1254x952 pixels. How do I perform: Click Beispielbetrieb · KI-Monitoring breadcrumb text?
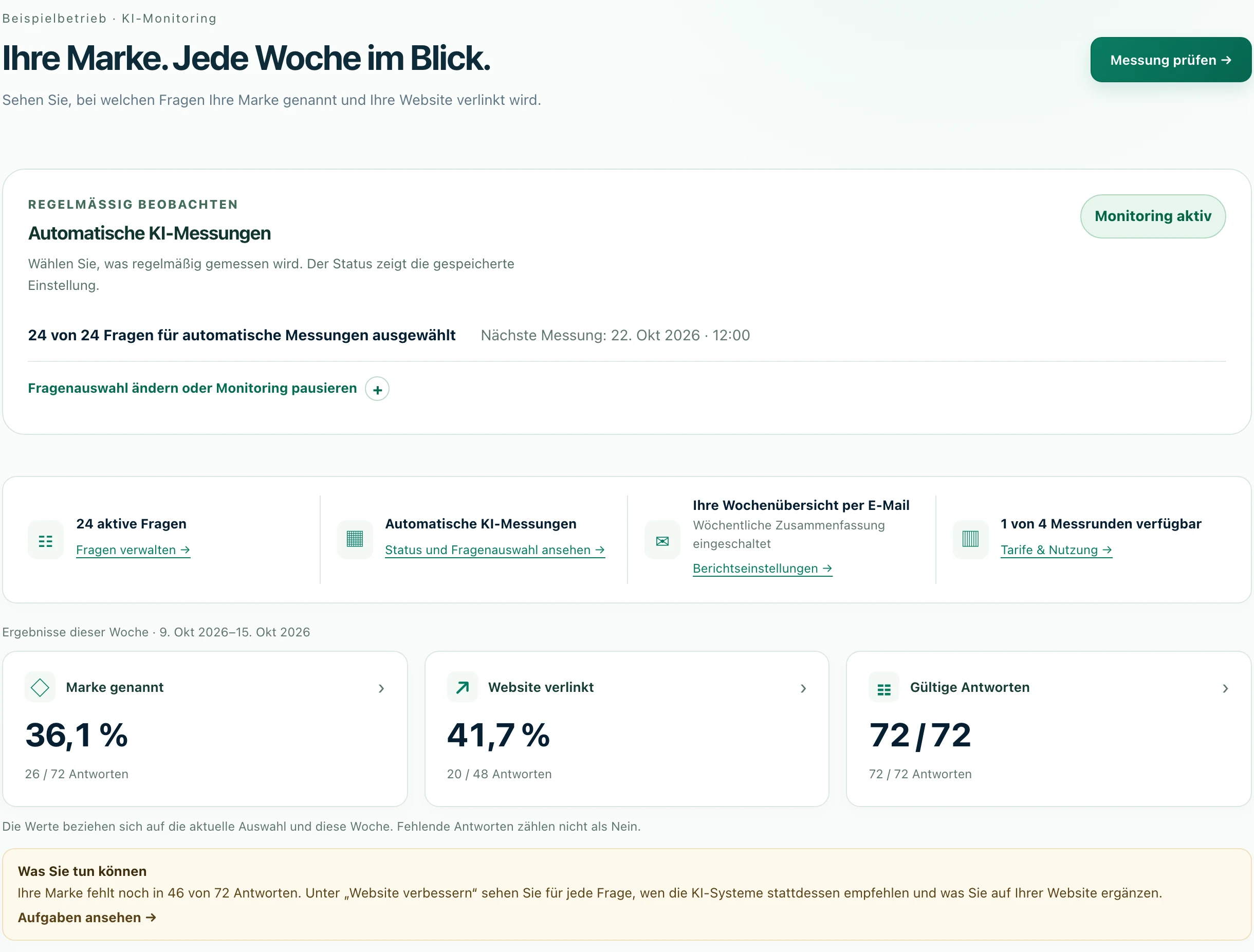pos(109,19)
